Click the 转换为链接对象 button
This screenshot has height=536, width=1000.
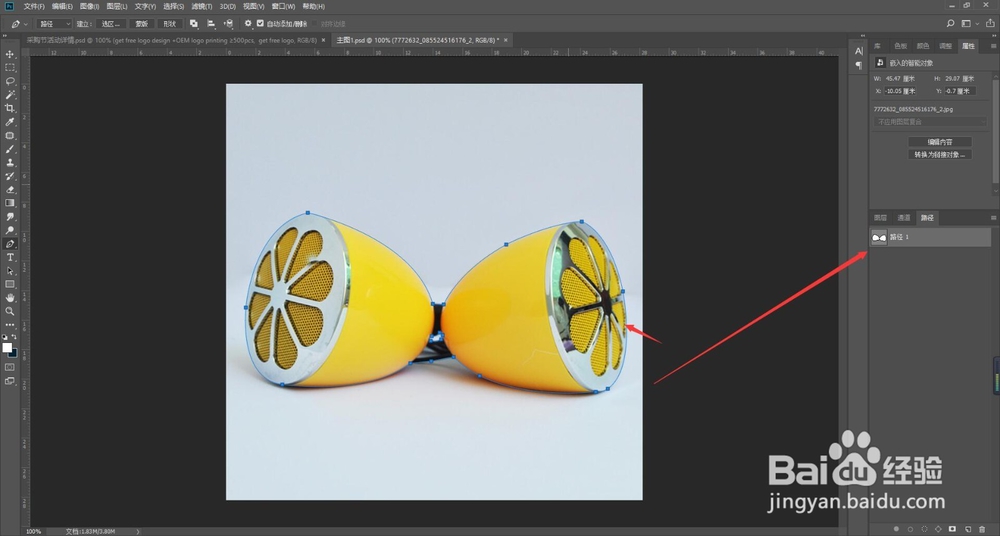point(939,154)
